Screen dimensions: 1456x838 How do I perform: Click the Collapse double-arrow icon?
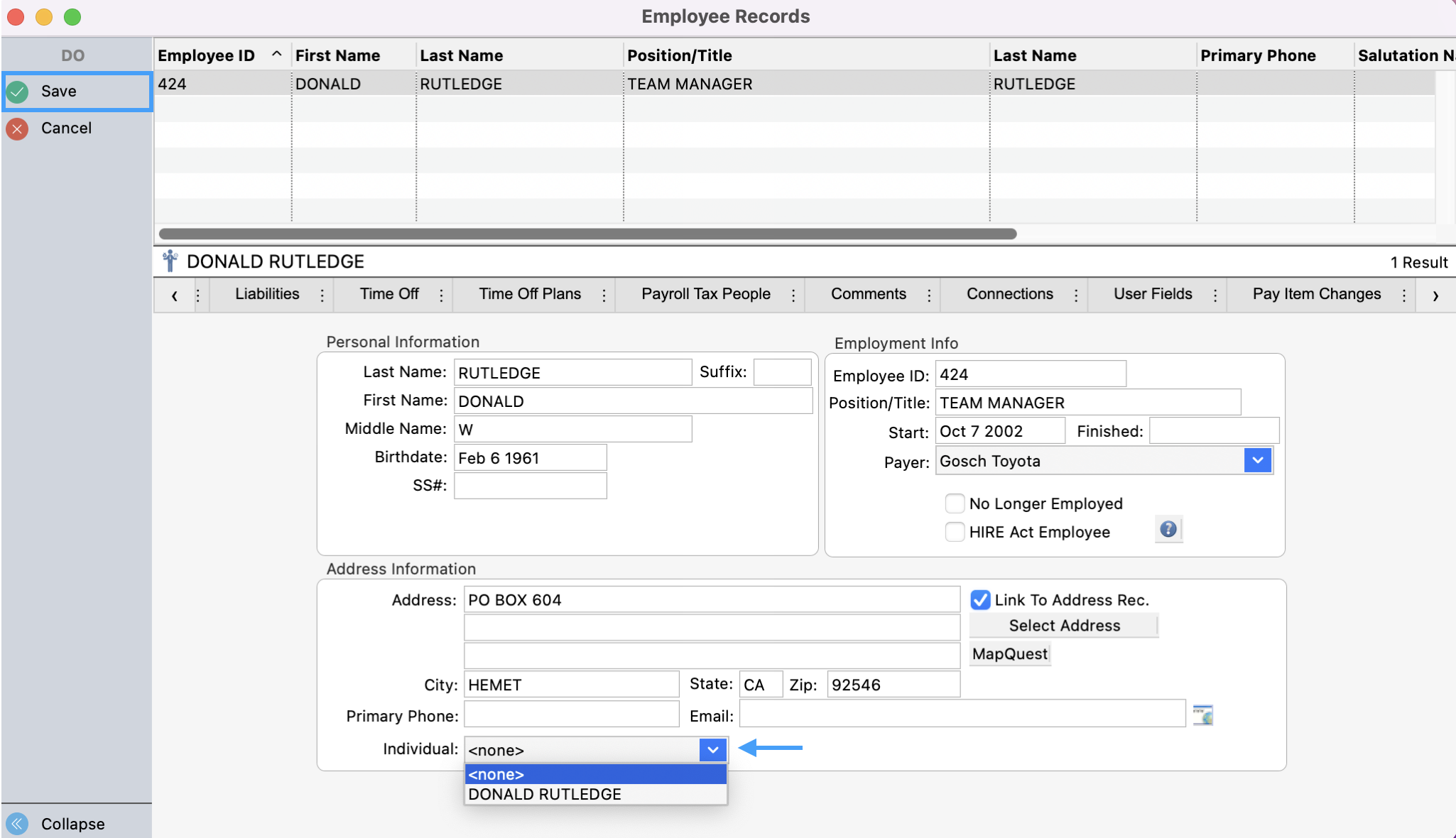click(18, 824)
